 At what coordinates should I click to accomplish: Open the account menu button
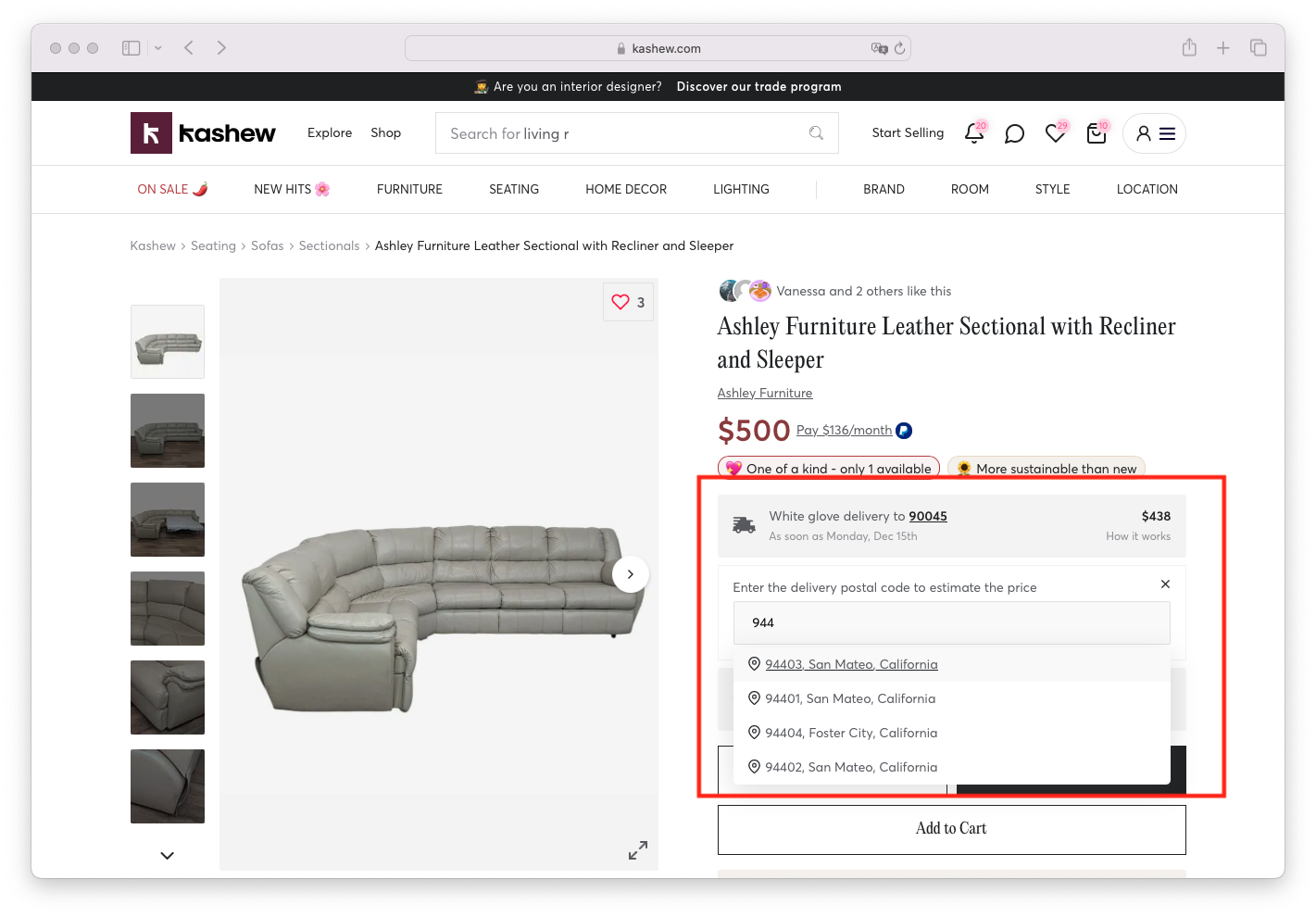1154,133
